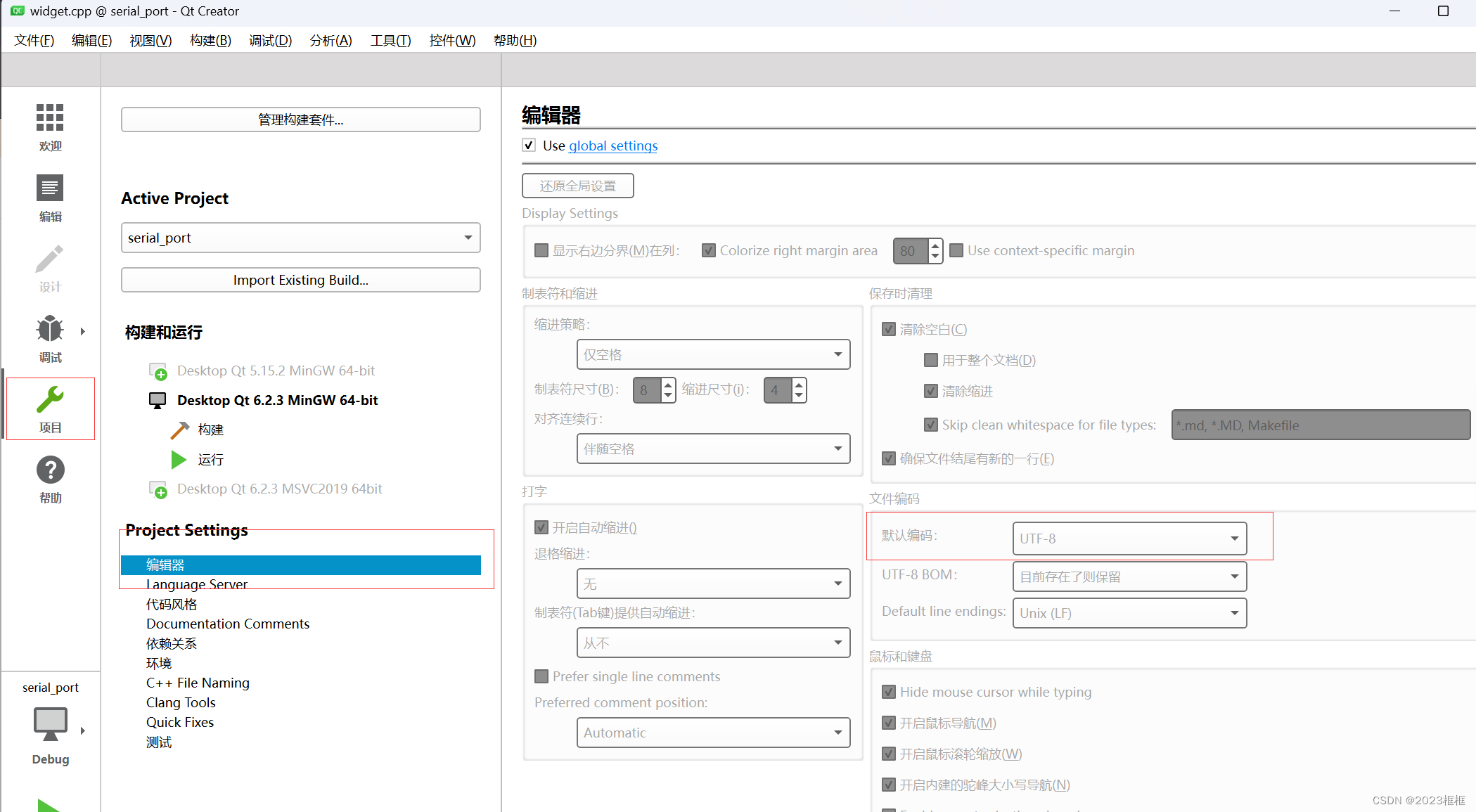Click the green Run (运行) arrow under the MinGW kit

(x=179, y=460)
